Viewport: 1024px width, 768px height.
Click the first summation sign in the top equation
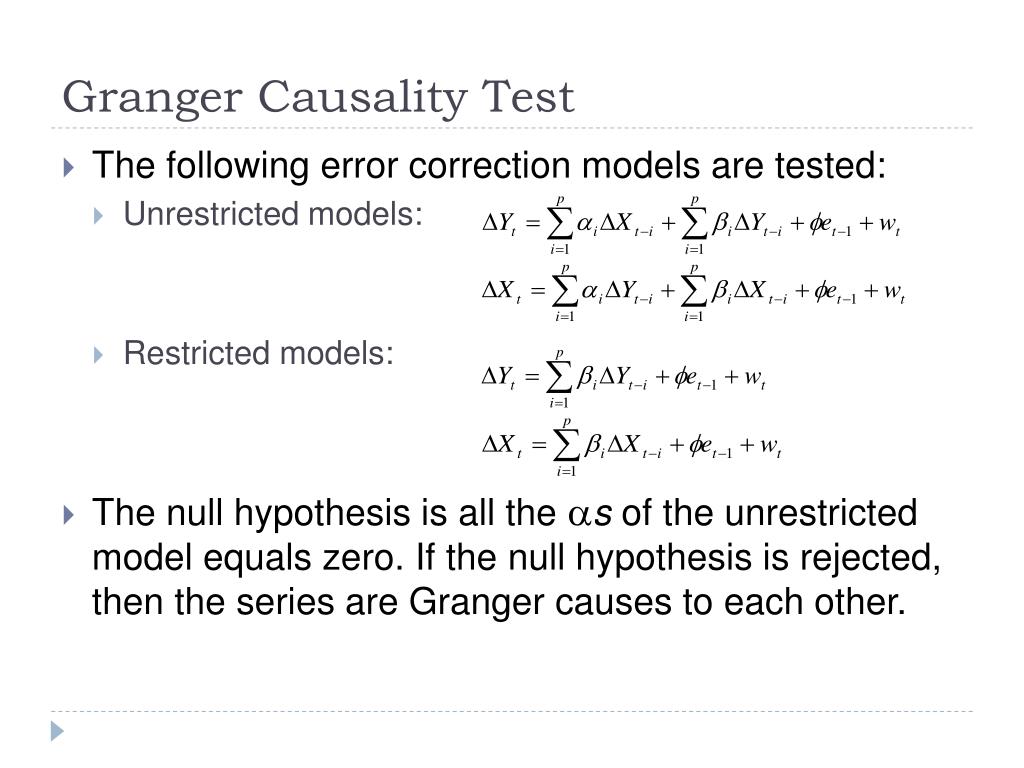tap(560, 225)
